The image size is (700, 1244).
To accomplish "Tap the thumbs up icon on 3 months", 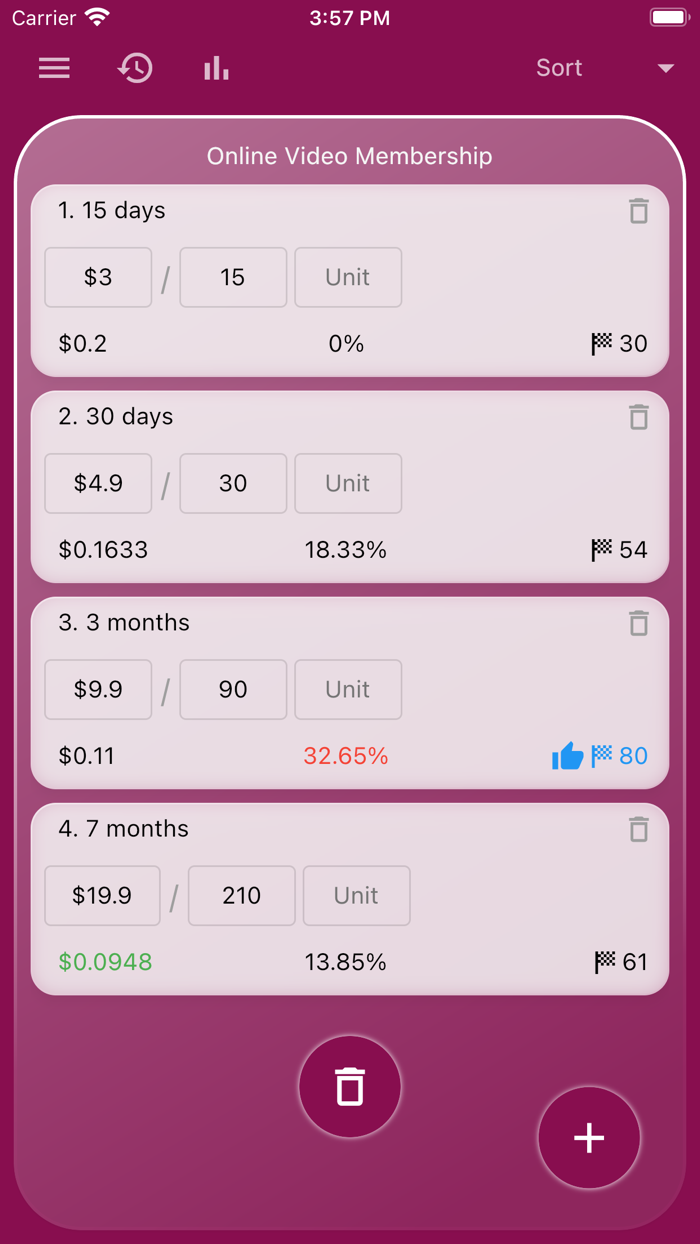I will 567,756.
